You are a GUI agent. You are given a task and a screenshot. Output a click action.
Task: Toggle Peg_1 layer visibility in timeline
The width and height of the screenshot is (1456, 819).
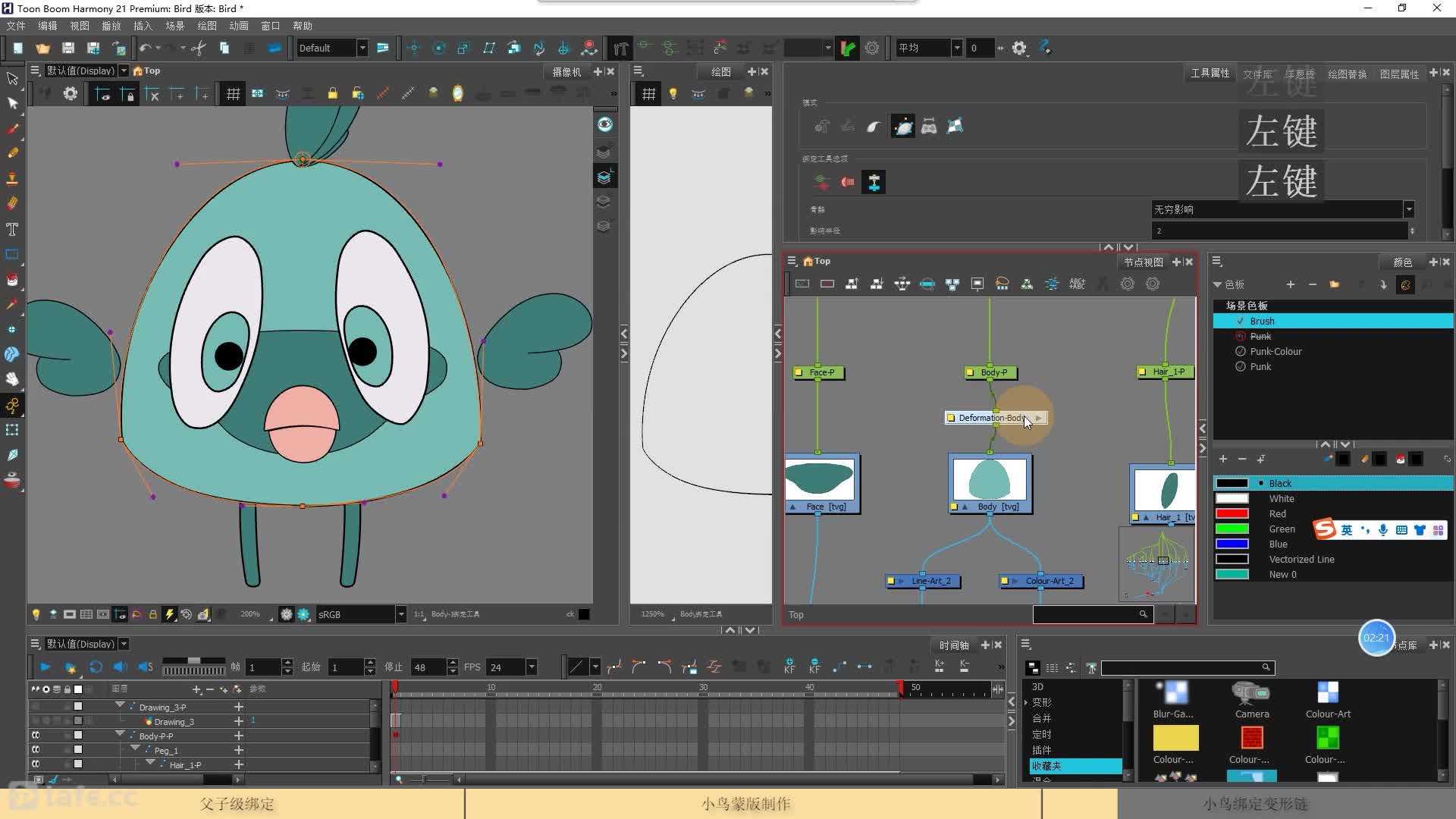click(35, 750)
